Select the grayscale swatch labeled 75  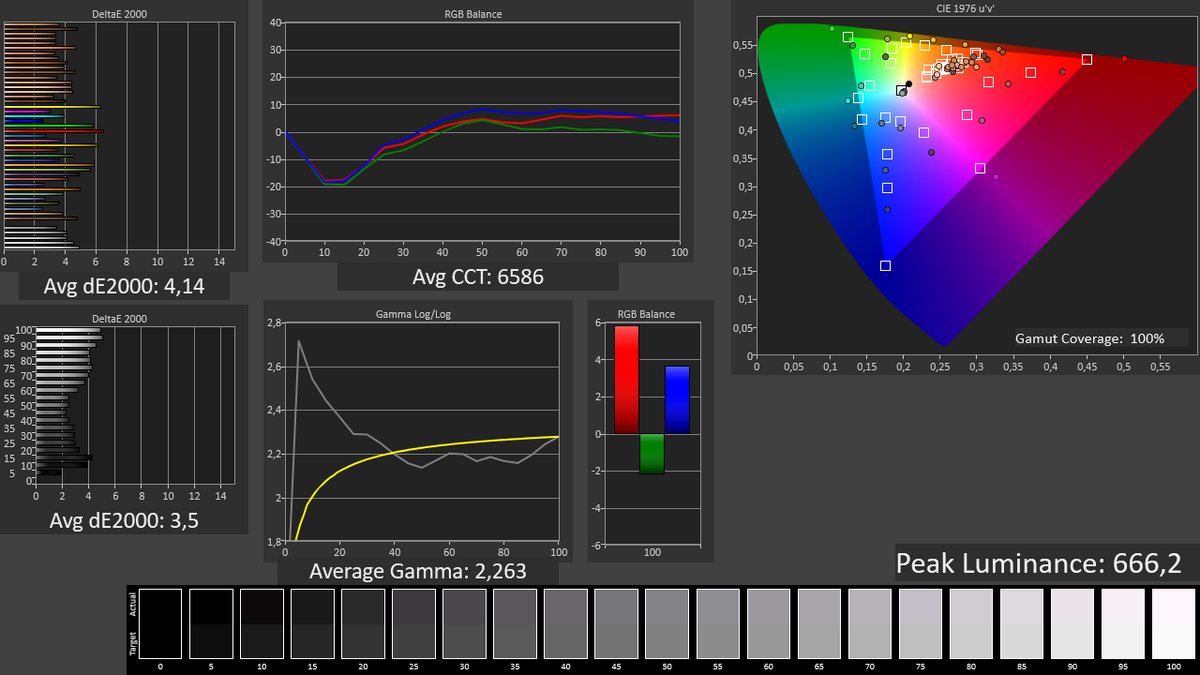[x=920, y=623]
